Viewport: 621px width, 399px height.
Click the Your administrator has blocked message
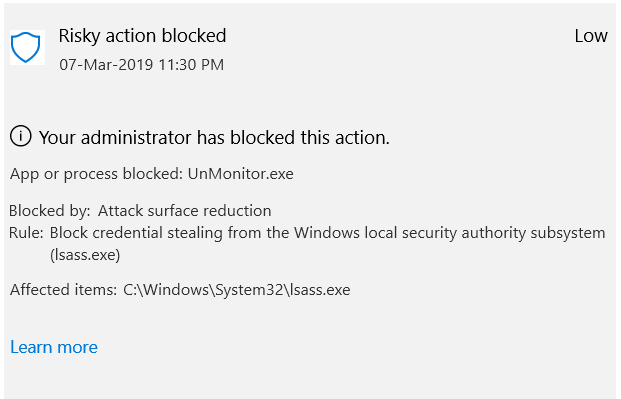click(x=214, y=138)
